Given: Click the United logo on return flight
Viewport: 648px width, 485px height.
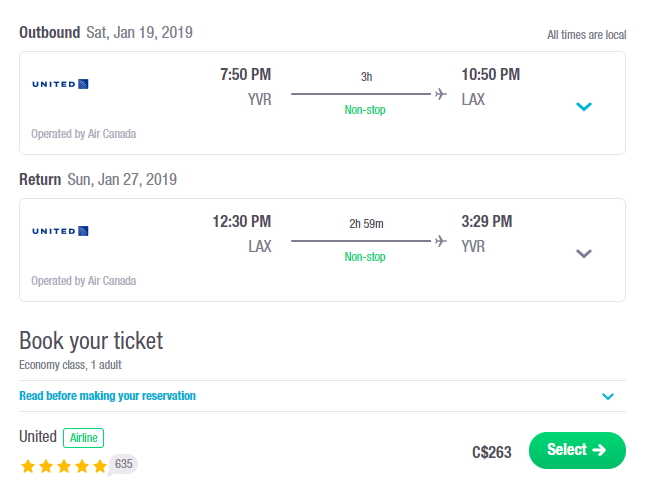Looking at the screenshot, I should click(x=60, y=231).
